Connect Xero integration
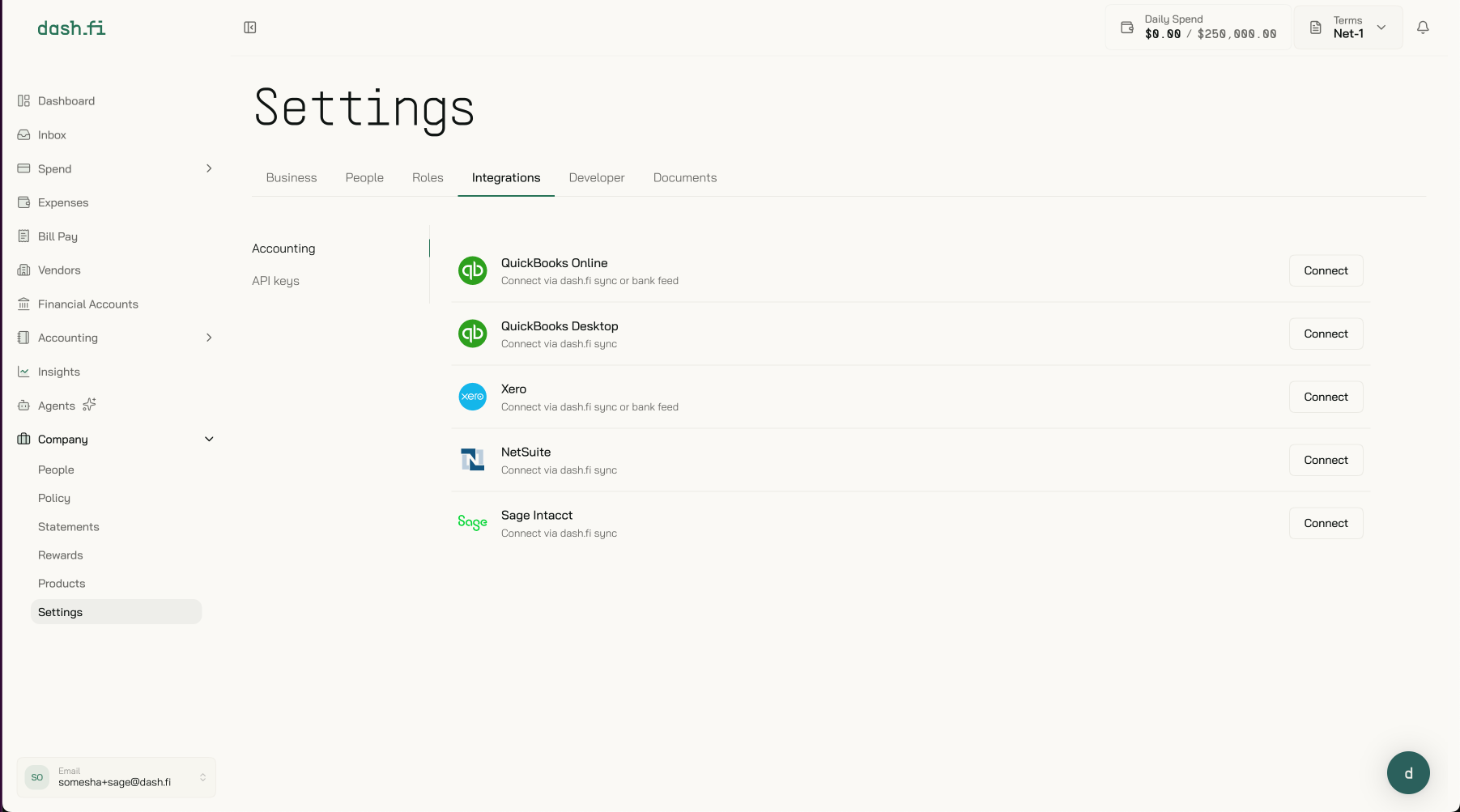Viewport: 1460px width, 812px height. pos(1326,397)
